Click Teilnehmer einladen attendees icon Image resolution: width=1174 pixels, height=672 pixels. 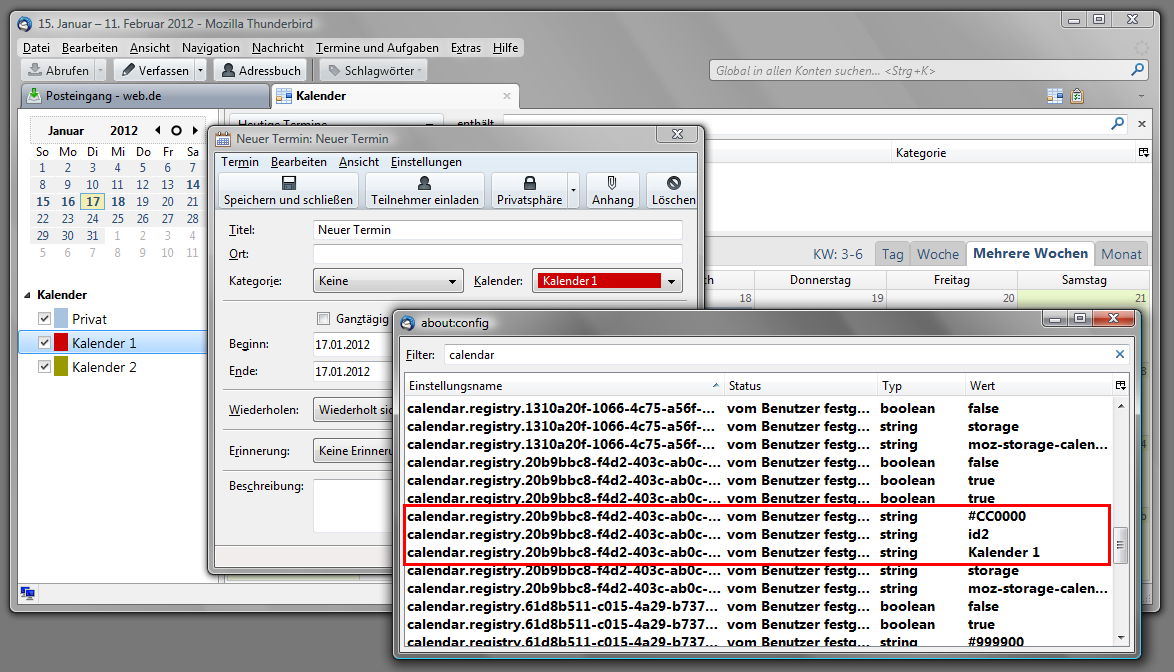[x=425, y=183]
